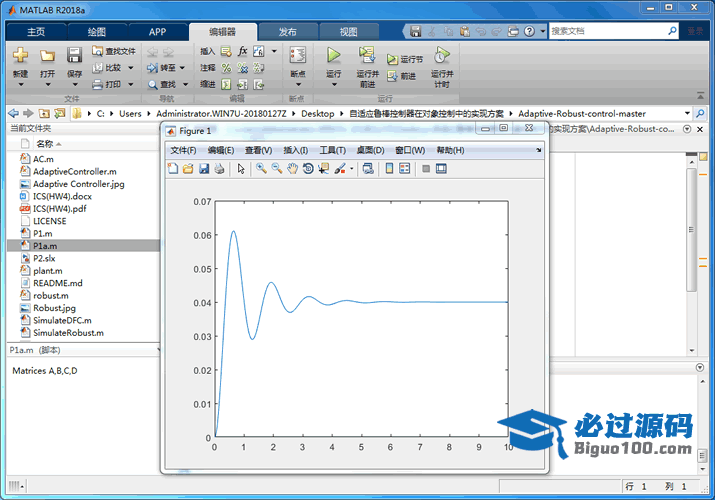Click the smart indent icon
The height and width of the screenshot is (500, 715).
(x=226, y=84)
